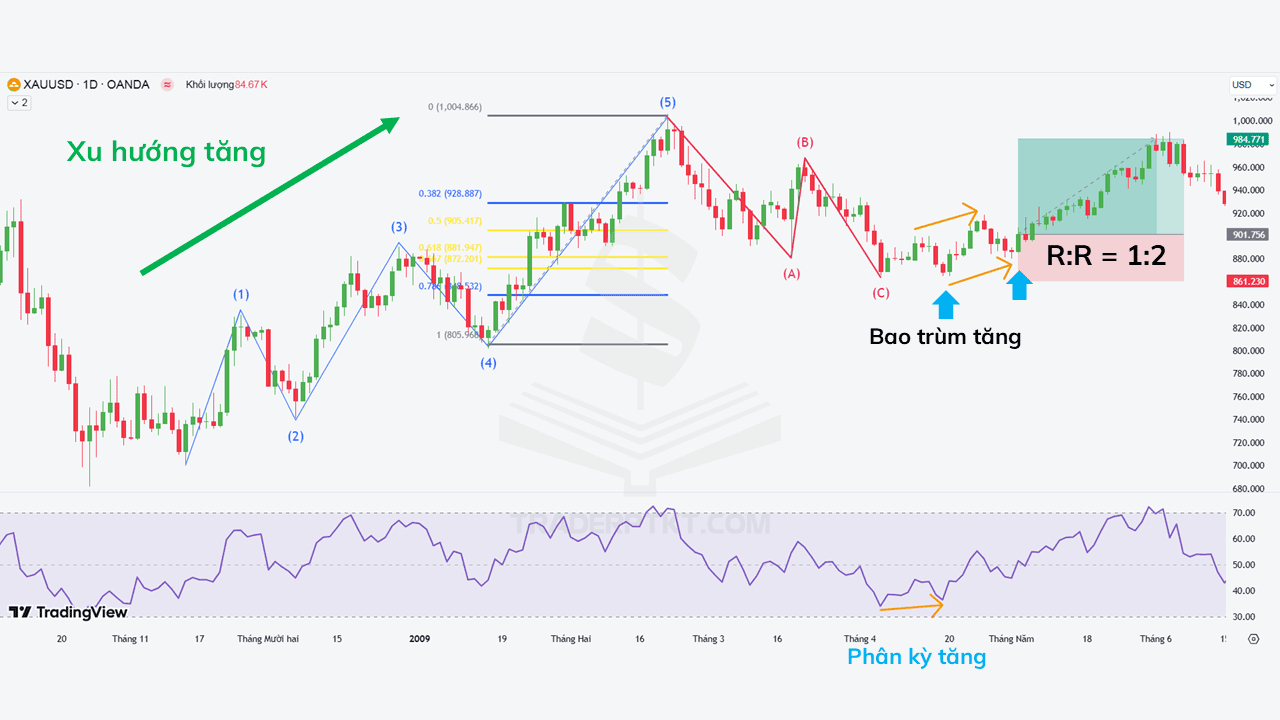Viewport: 1280px width, 720px height.
Task: Click the volume value 84.67 K
Action: pyautogui.click(x=251, y=85)
